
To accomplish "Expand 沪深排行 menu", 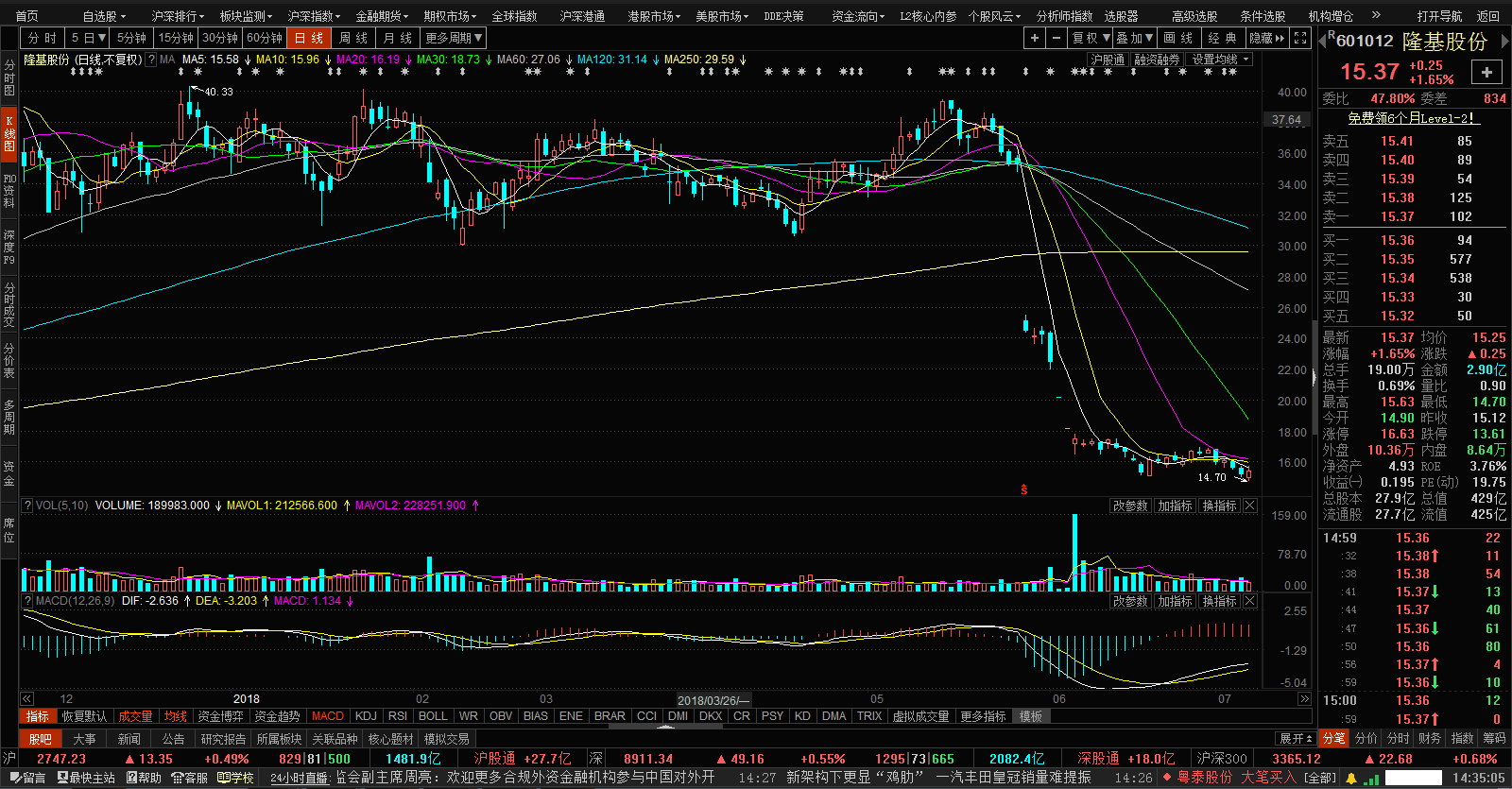I will (178, 16).
